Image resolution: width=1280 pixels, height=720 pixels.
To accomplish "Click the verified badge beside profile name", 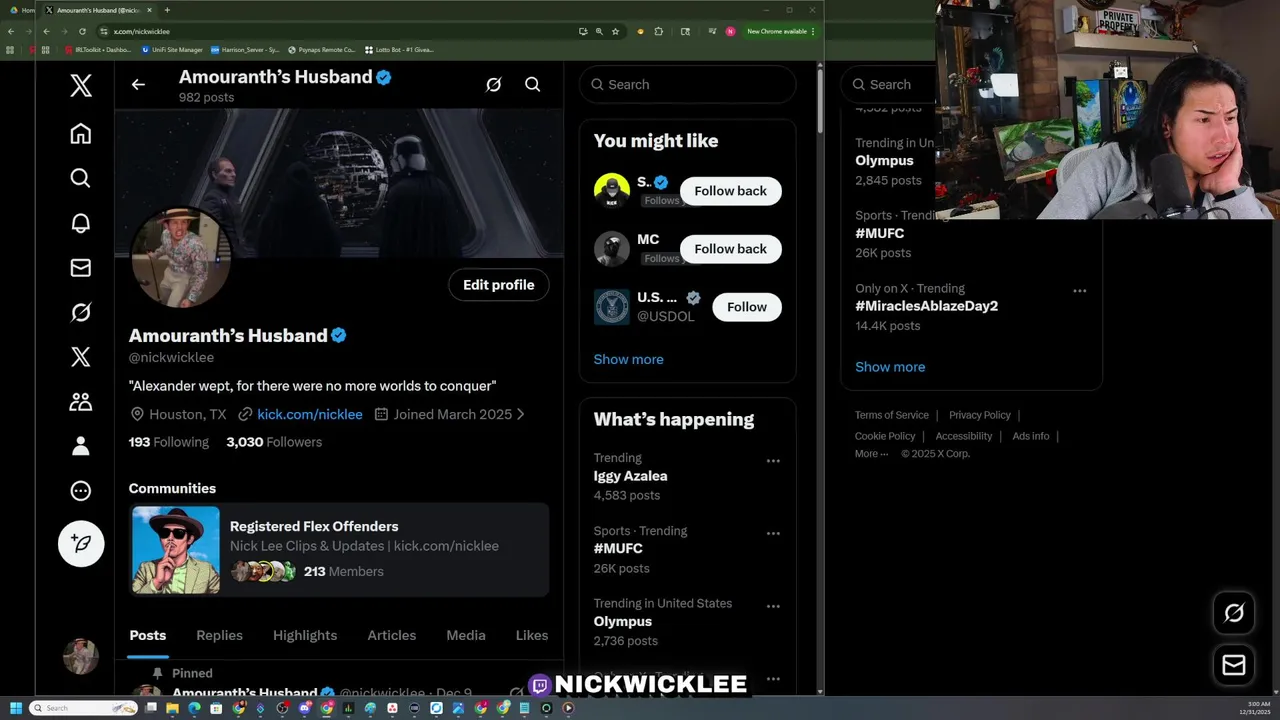I will pyautogui.click(x=339, y=336).
